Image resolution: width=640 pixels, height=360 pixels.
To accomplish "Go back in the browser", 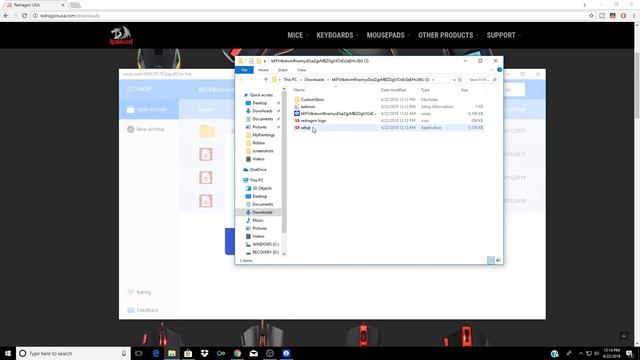I will 6,16.
